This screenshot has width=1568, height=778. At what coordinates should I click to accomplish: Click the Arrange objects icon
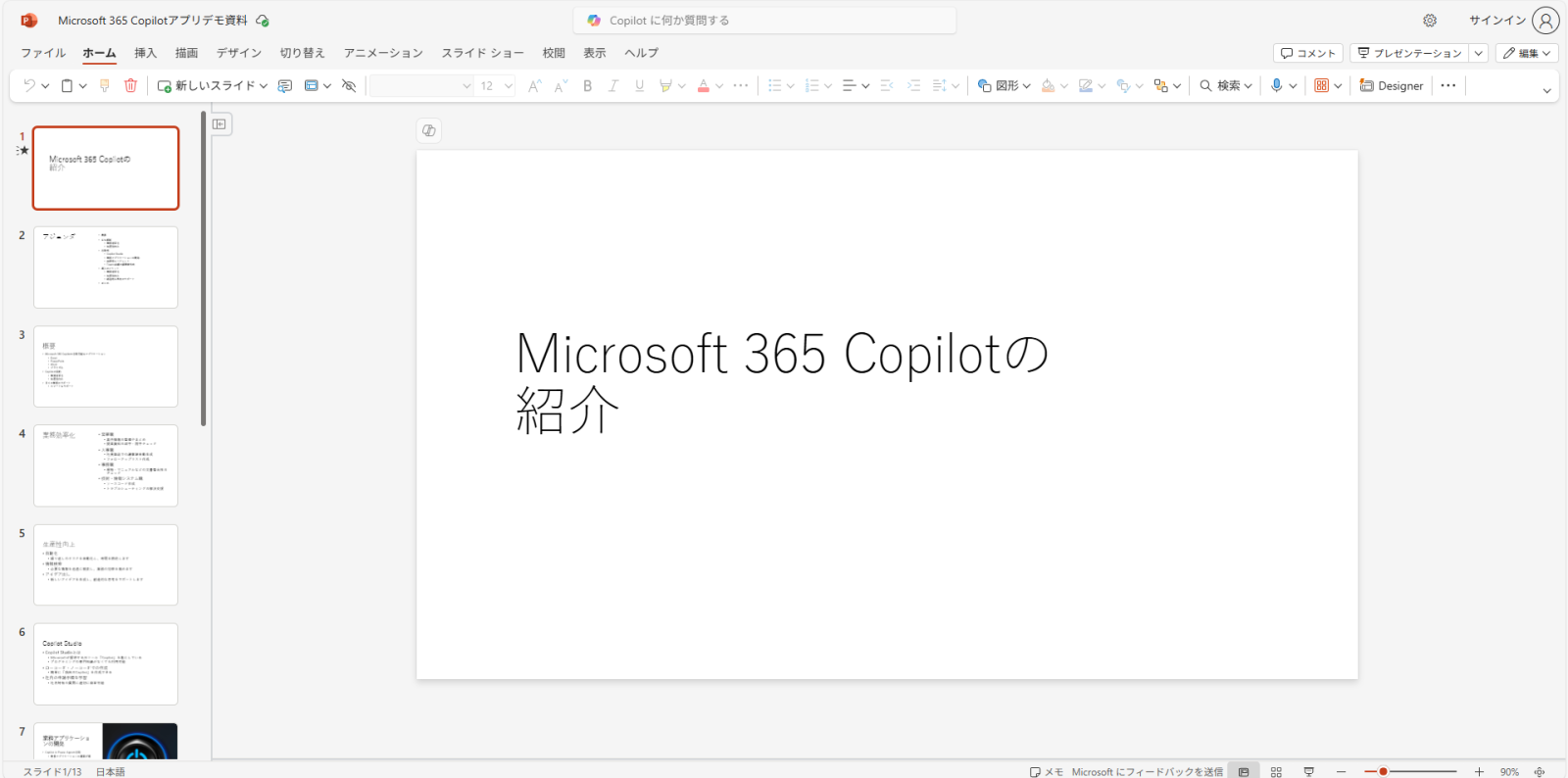1161,86
